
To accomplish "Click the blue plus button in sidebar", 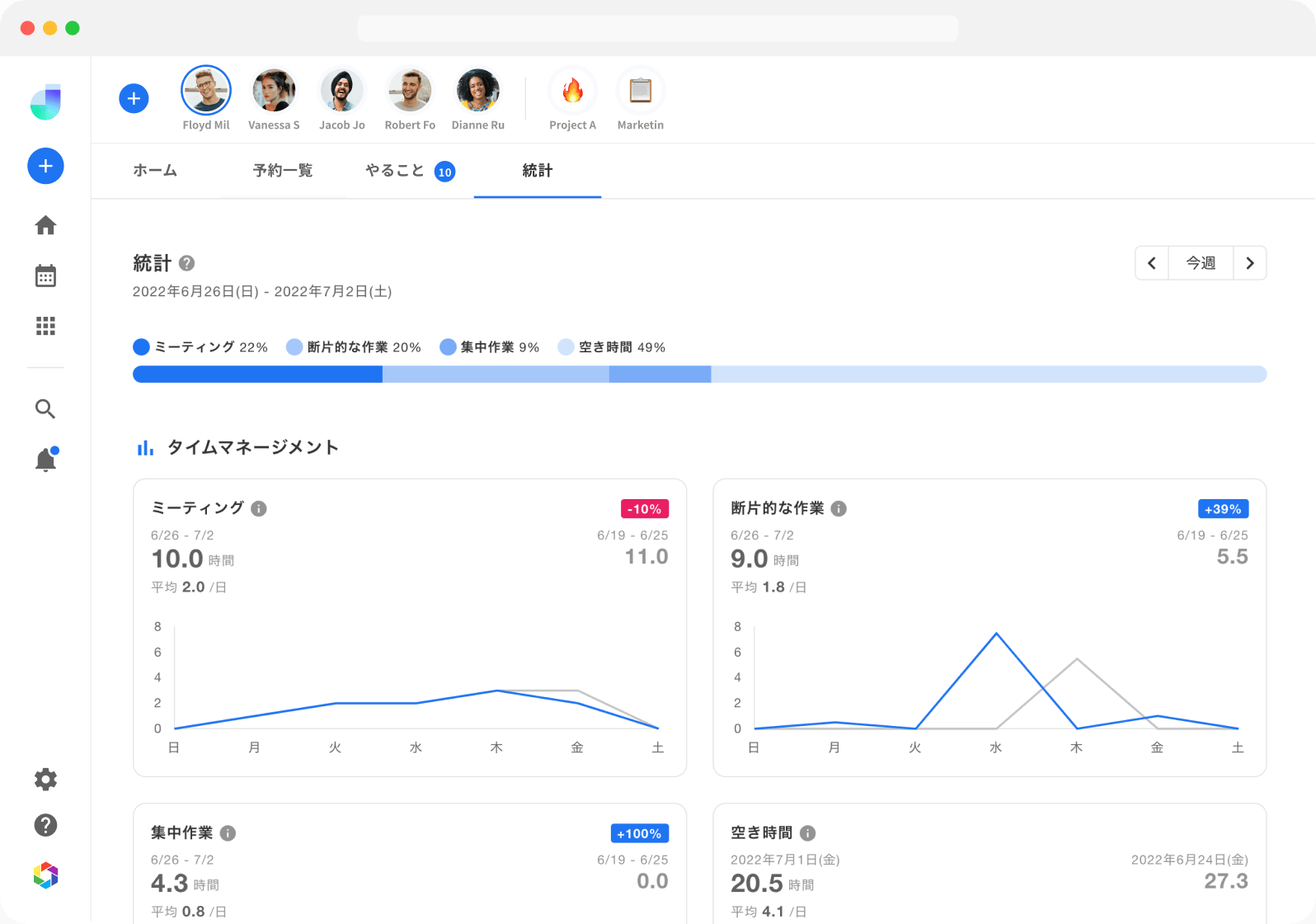I will (46, 166).
